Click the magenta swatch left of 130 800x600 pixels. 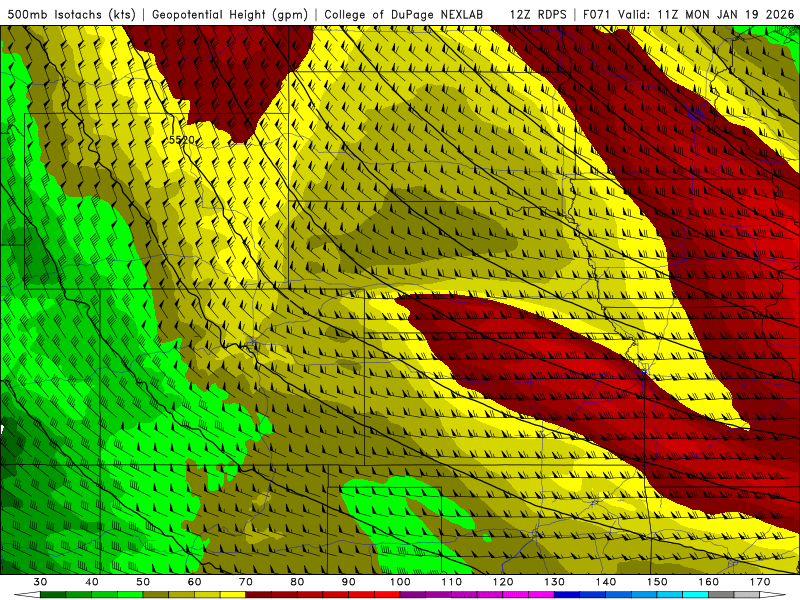tap(542, 595)
